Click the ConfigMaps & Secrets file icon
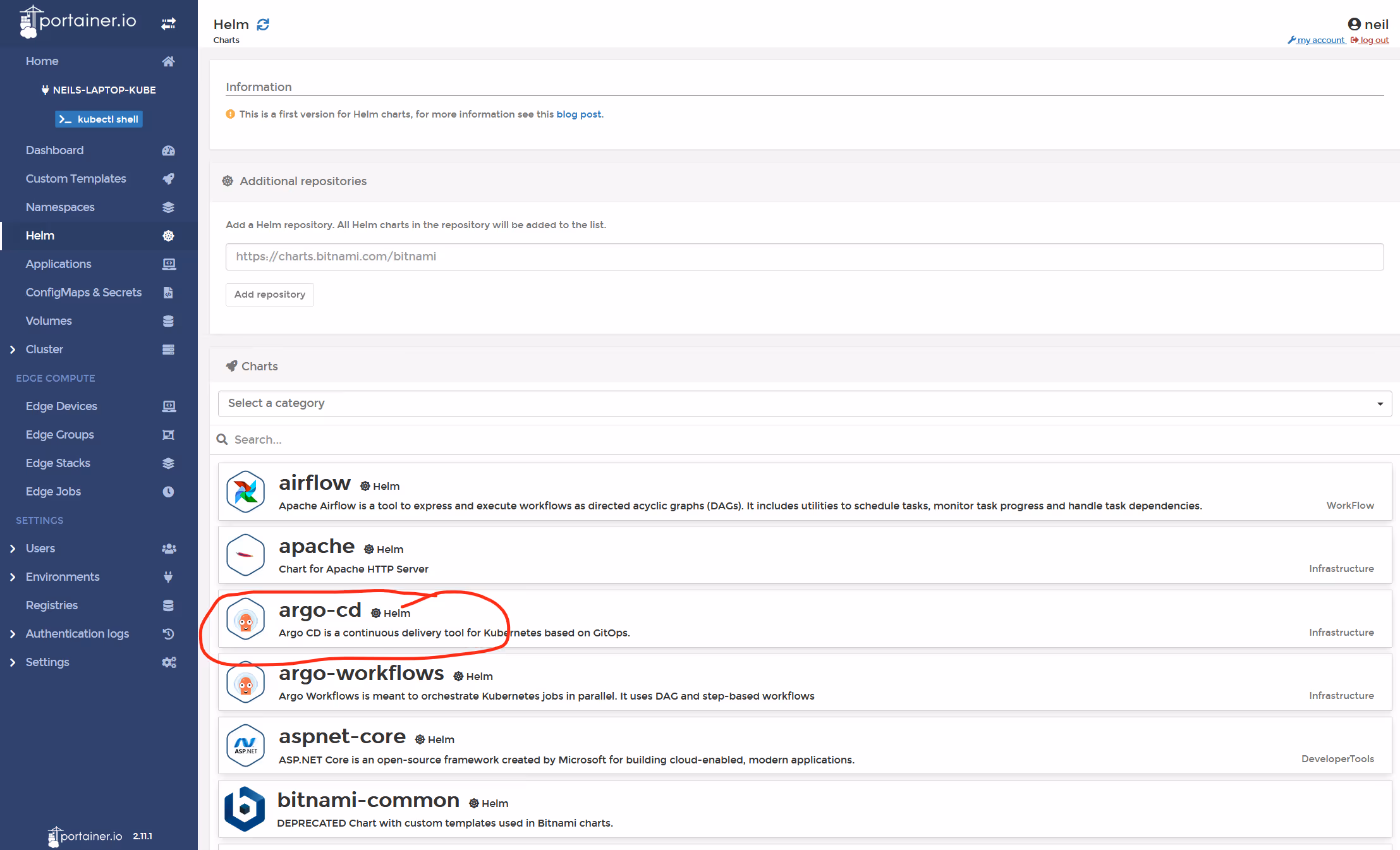Viewport: 1400px width, 850px height. (x=168, y=293)
